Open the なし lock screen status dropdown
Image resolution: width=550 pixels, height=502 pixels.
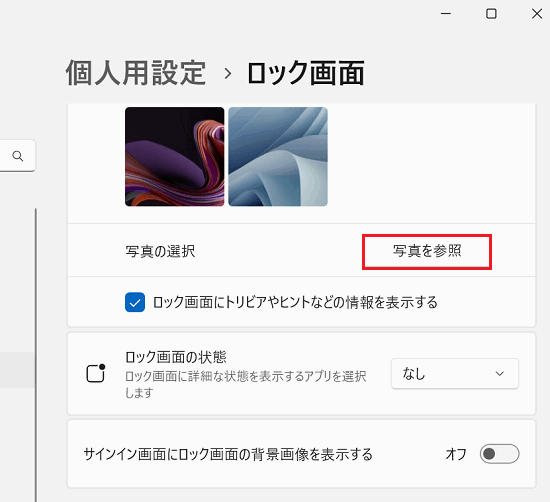point(455,374)
